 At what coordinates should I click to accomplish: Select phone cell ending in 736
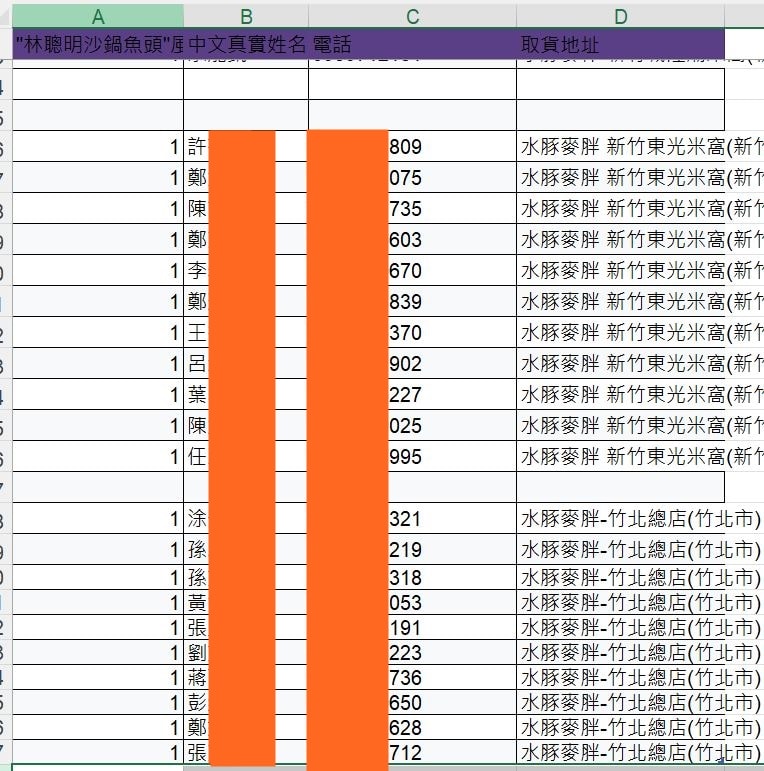point(412,677)
